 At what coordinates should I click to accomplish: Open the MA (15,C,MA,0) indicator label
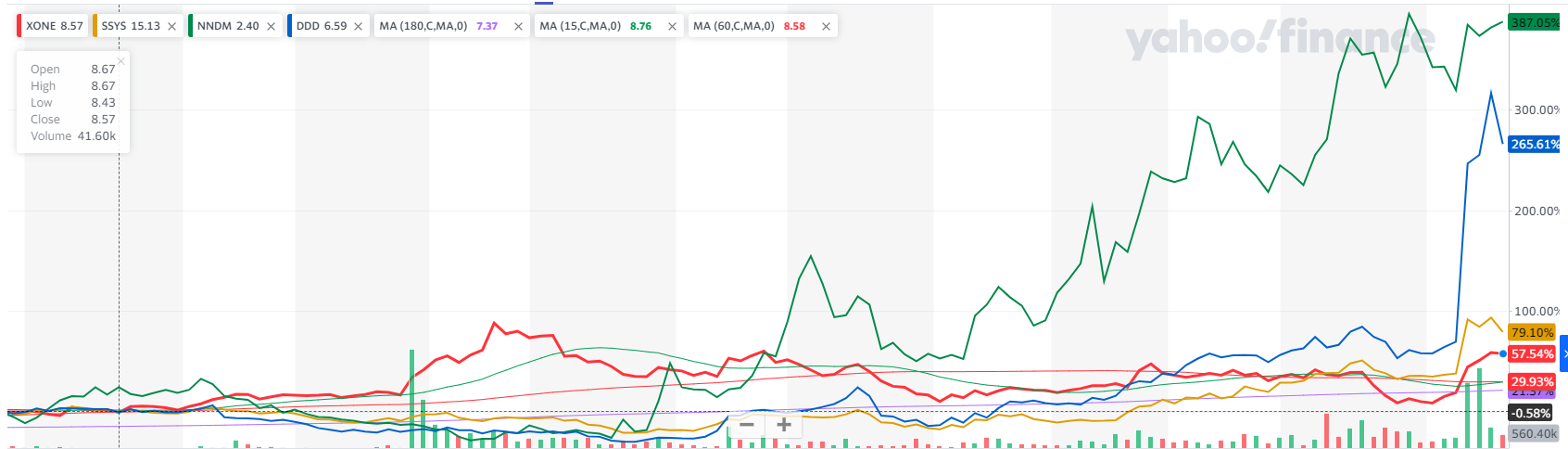(580, 26)
